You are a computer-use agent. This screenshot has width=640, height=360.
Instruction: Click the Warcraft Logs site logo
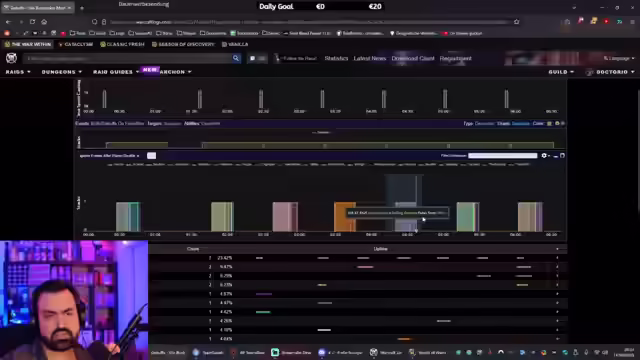tap(11, 58)
